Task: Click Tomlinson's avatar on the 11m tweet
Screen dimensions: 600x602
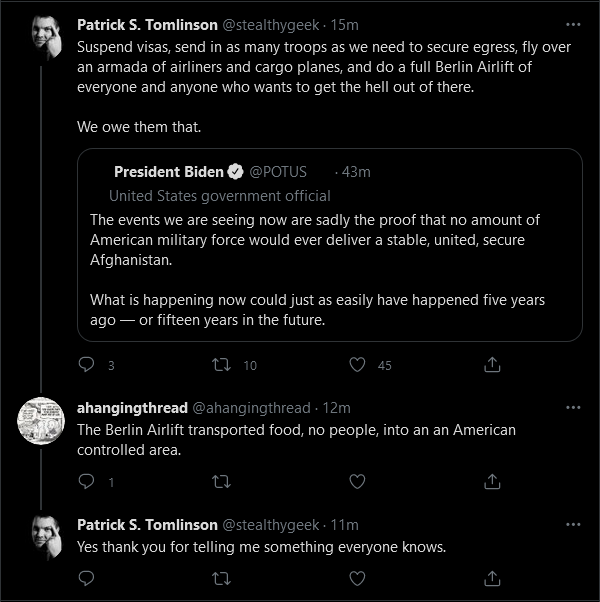Action: click(x=47, y=538)
